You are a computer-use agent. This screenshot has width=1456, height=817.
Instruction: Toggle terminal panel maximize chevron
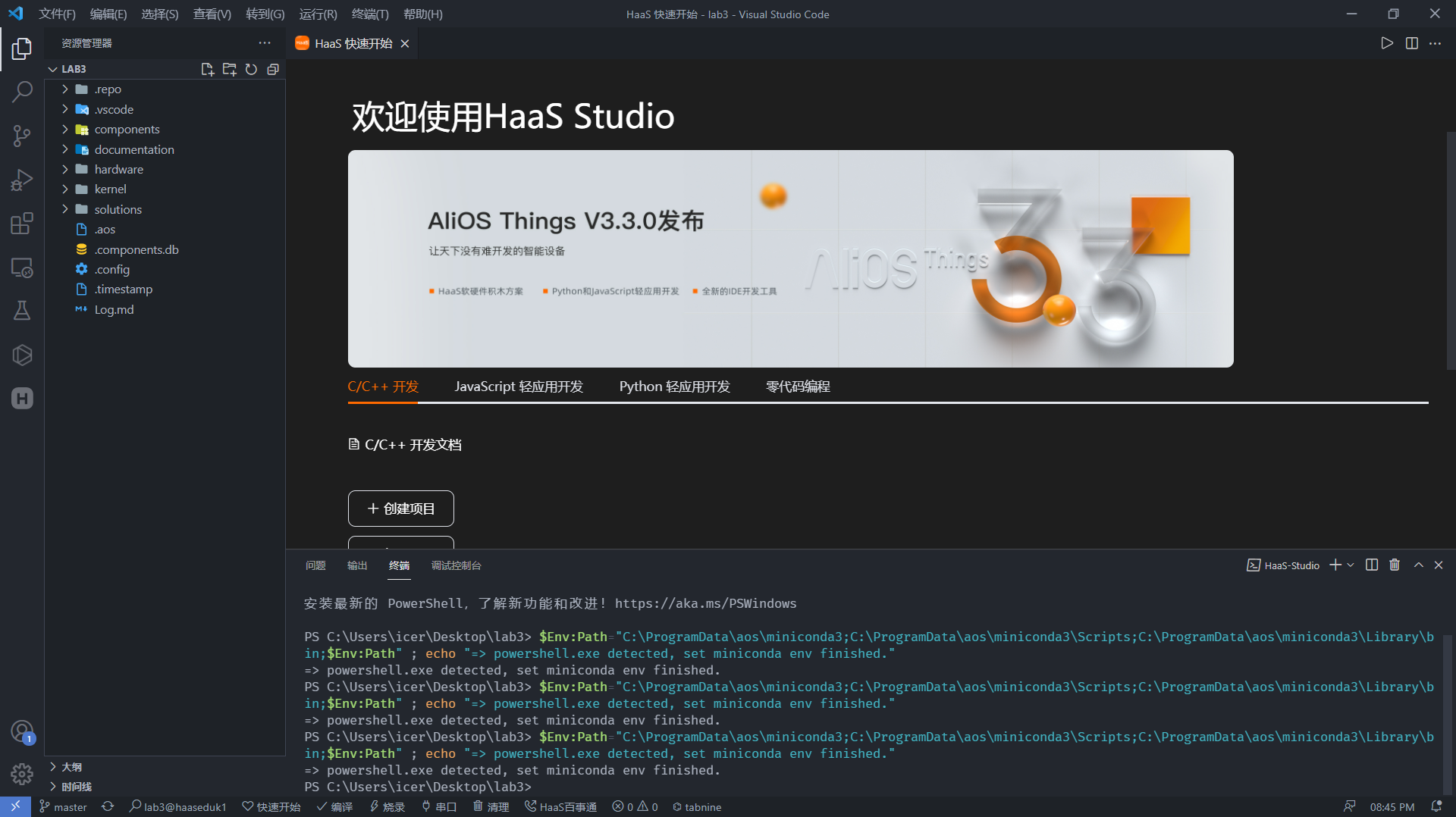coord(1417,565)
